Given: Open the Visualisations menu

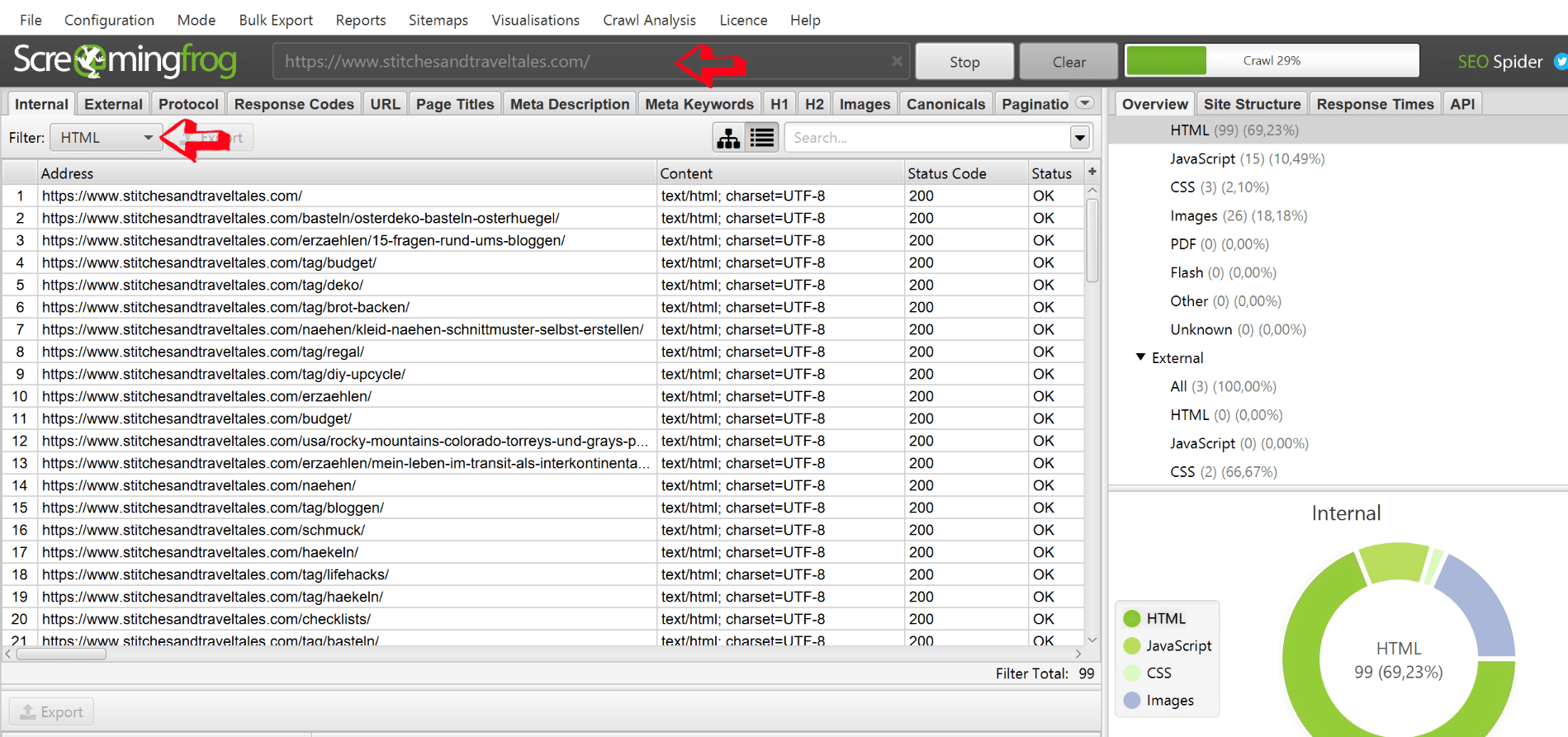Looking at the screenshot, I should pyautogui.click(x=535, y=20).
